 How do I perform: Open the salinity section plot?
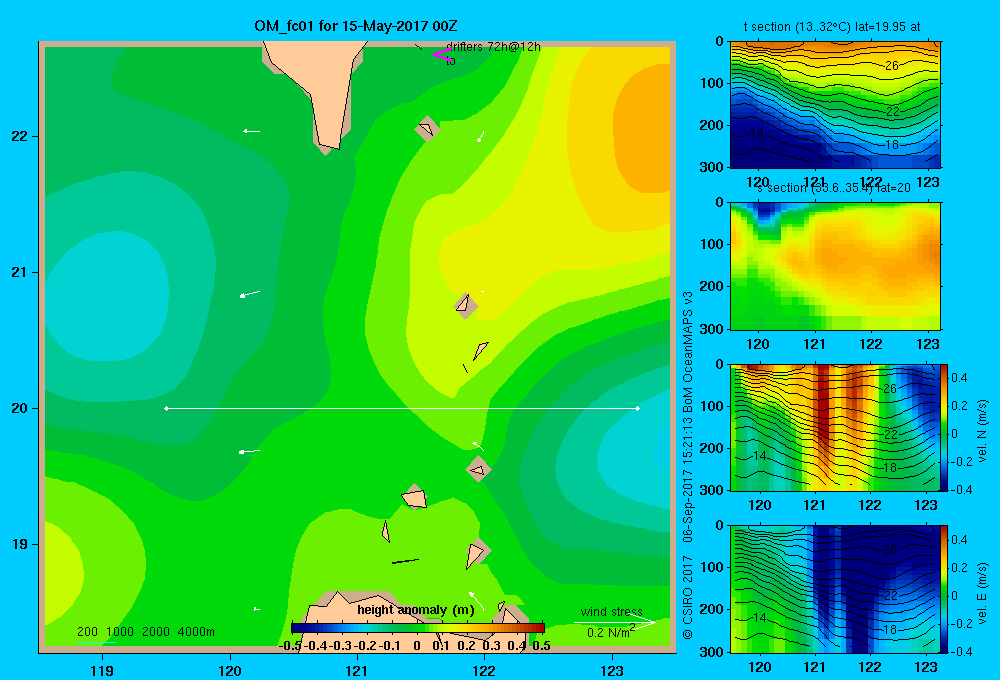[x=835, y=266]
